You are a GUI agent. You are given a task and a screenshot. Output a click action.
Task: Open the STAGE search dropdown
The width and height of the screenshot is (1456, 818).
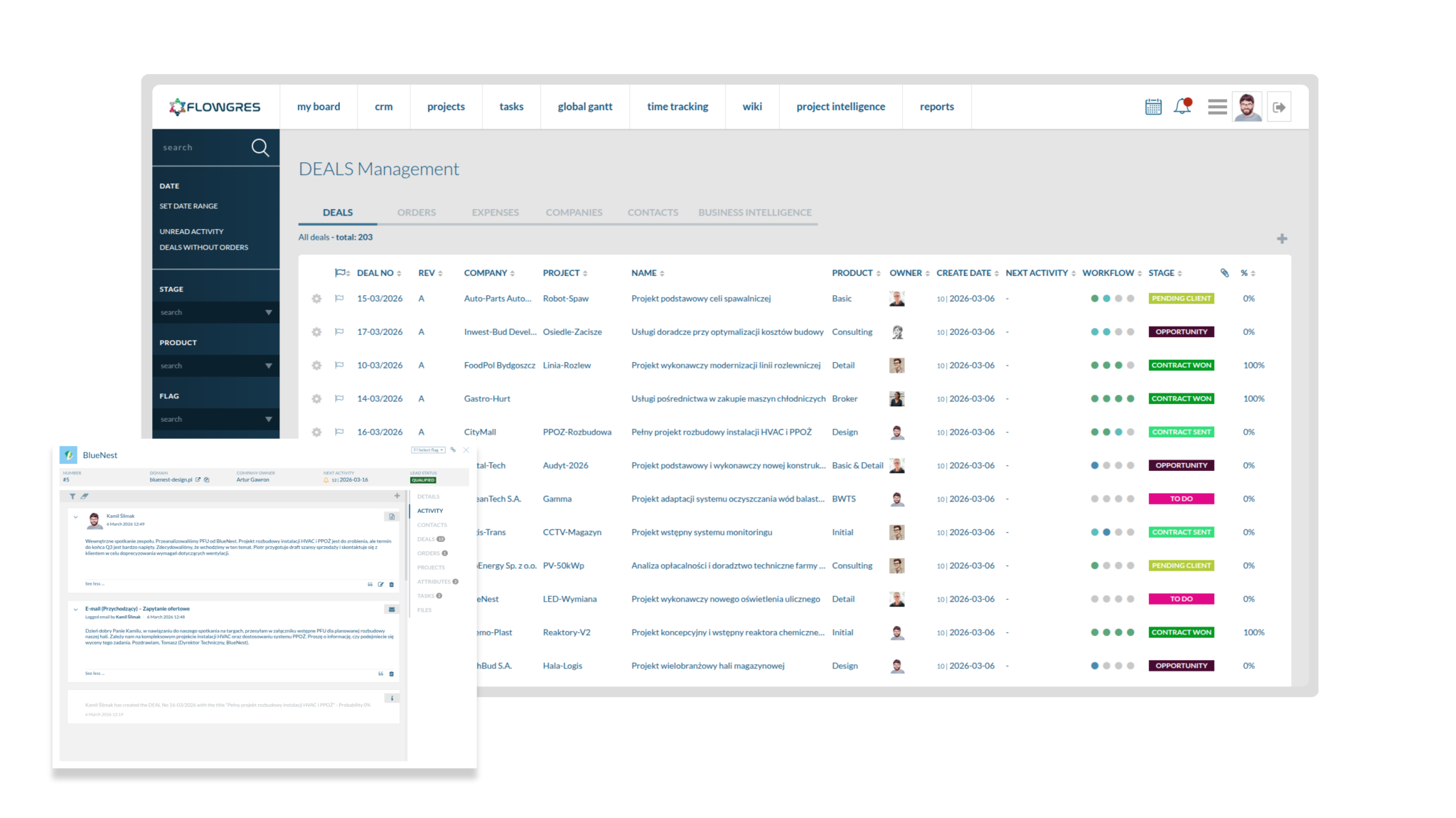click(x=215, y=312)
